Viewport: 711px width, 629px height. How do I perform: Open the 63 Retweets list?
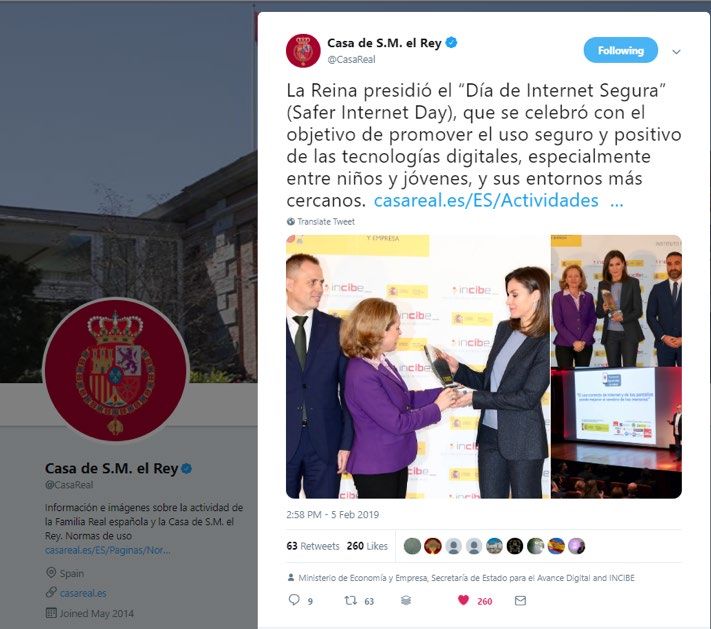(x=312, y=546)
